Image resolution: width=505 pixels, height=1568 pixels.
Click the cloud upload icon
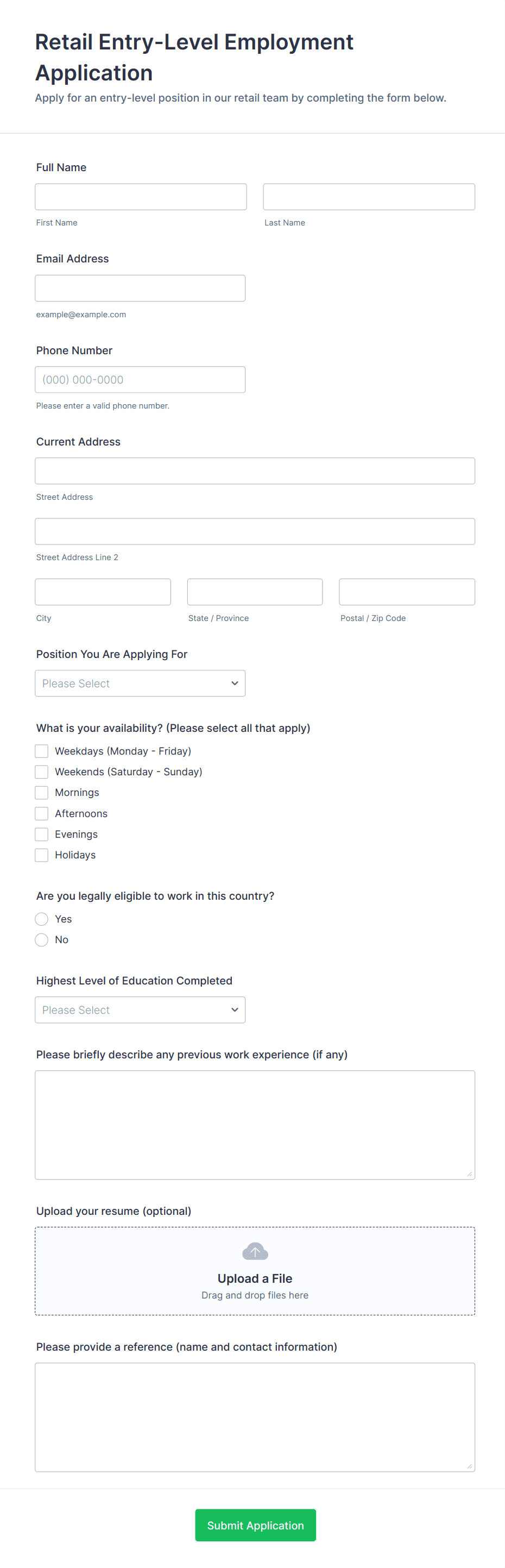click(255, 1251)
